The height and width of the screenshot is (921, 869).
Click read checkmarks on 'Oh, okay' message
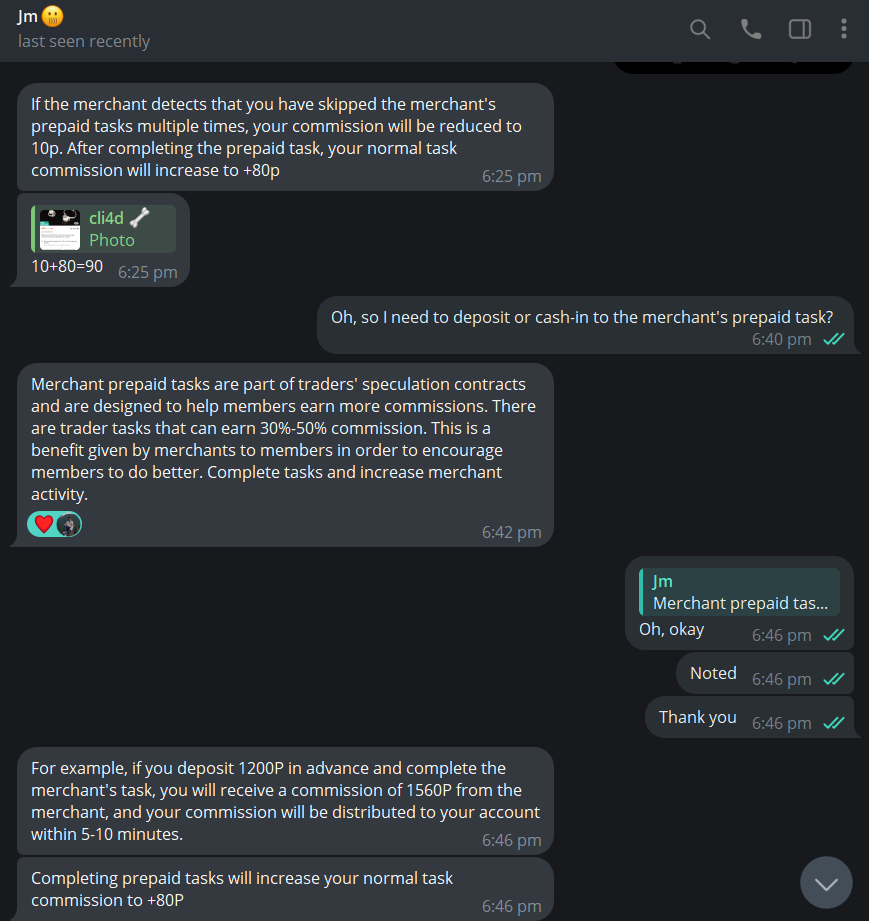(x=834, y=635)
